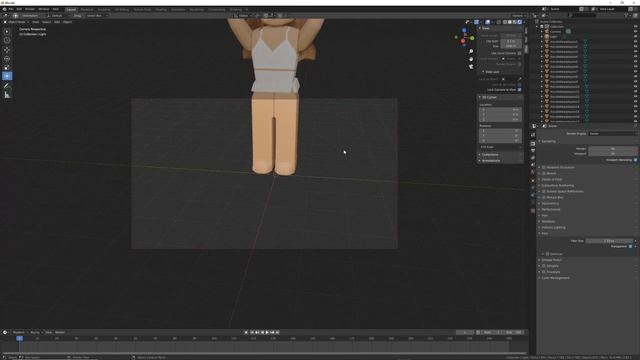Enable Screen Space Reflections checkbox
640x360 pixels.
[x=544, y=191]
